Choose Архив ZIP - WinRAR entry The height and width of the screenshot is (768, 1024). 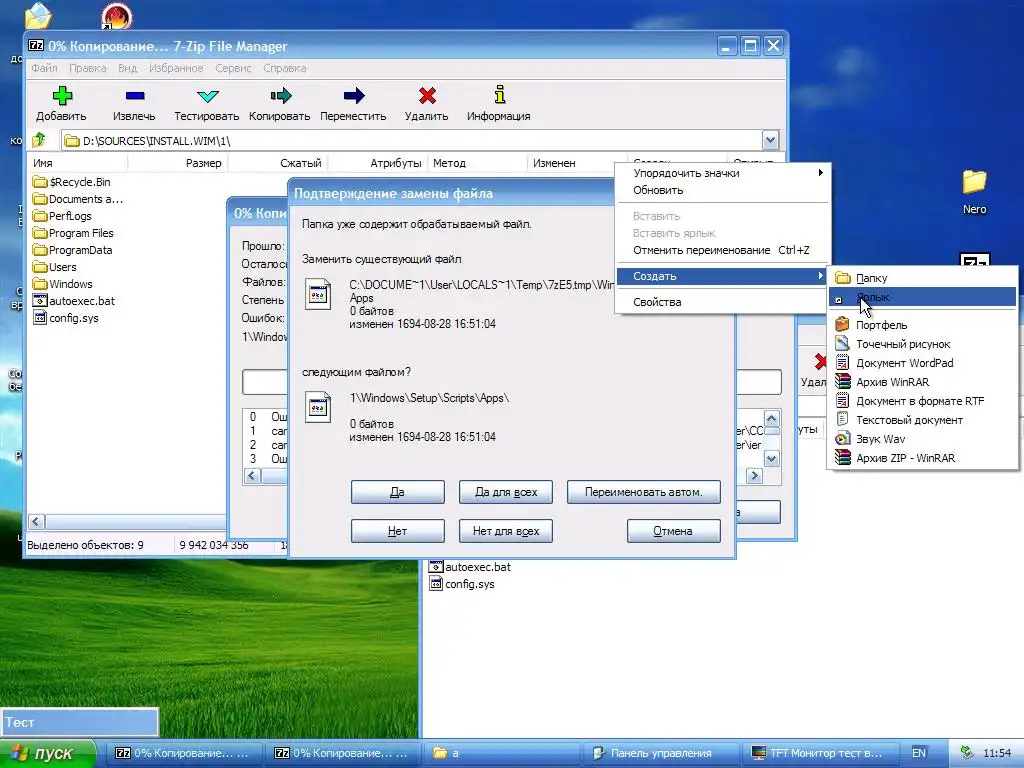click(923, 458)
